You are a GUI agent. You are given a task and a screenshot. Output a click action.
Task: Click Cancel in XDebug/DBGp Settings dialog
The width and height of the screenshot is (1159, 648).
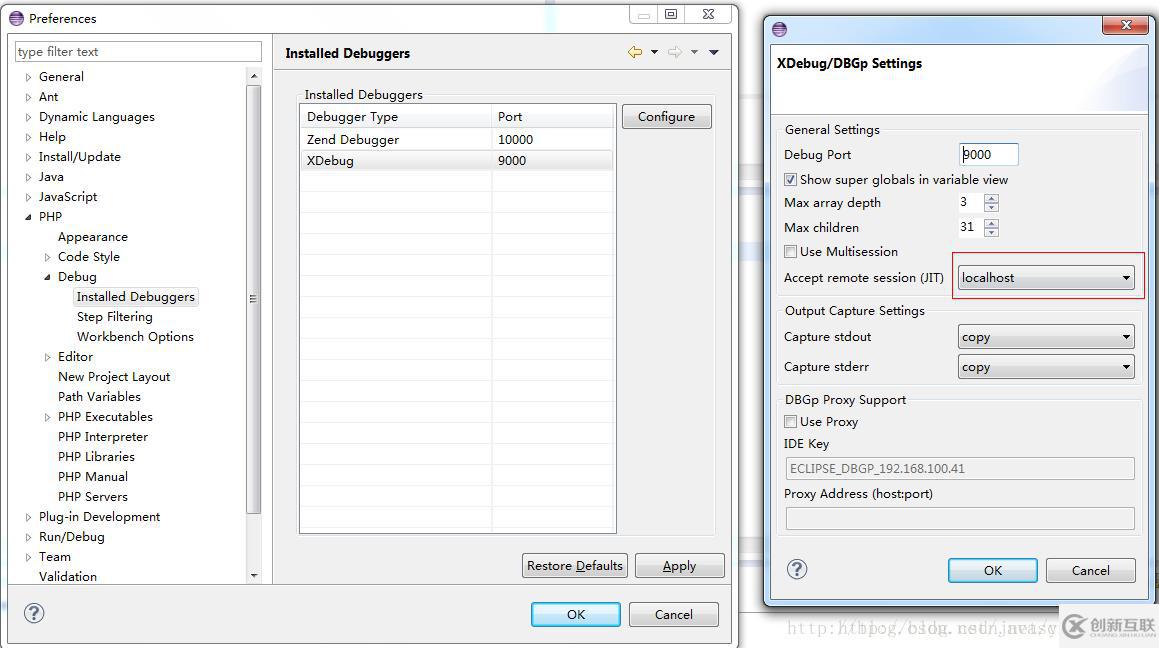pyautogui.click(x=1090, y=570)
